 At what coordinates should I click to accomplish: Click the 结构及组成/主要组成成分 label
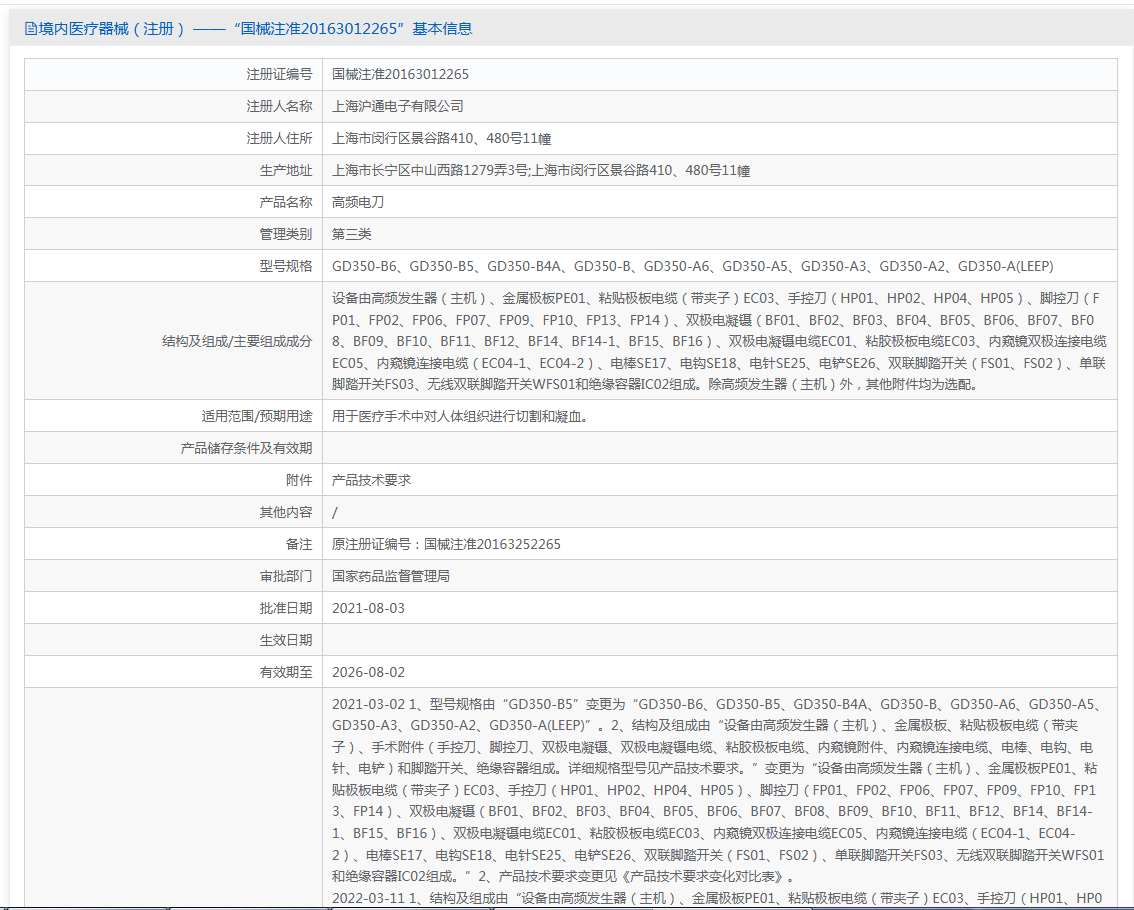237,341
